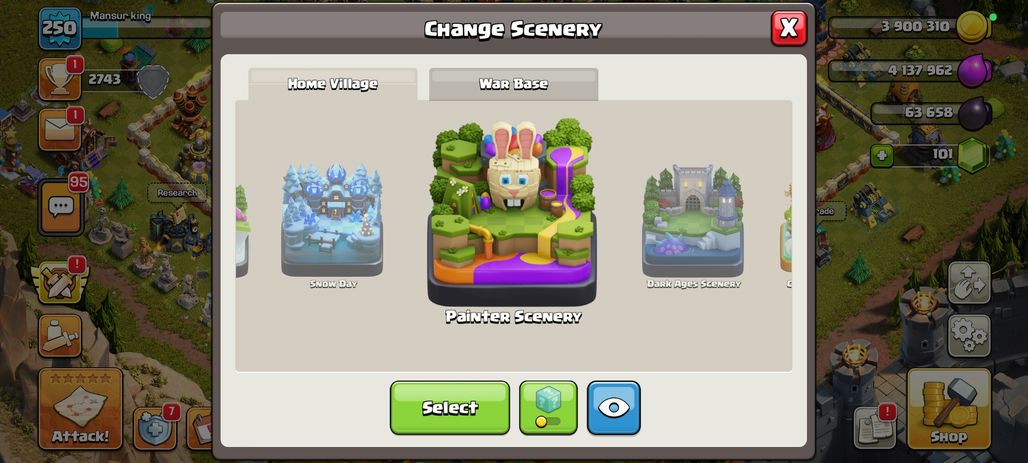
Task: Preview scenery with the eye button
Action: pyautogui.click(x=614, y=407)
